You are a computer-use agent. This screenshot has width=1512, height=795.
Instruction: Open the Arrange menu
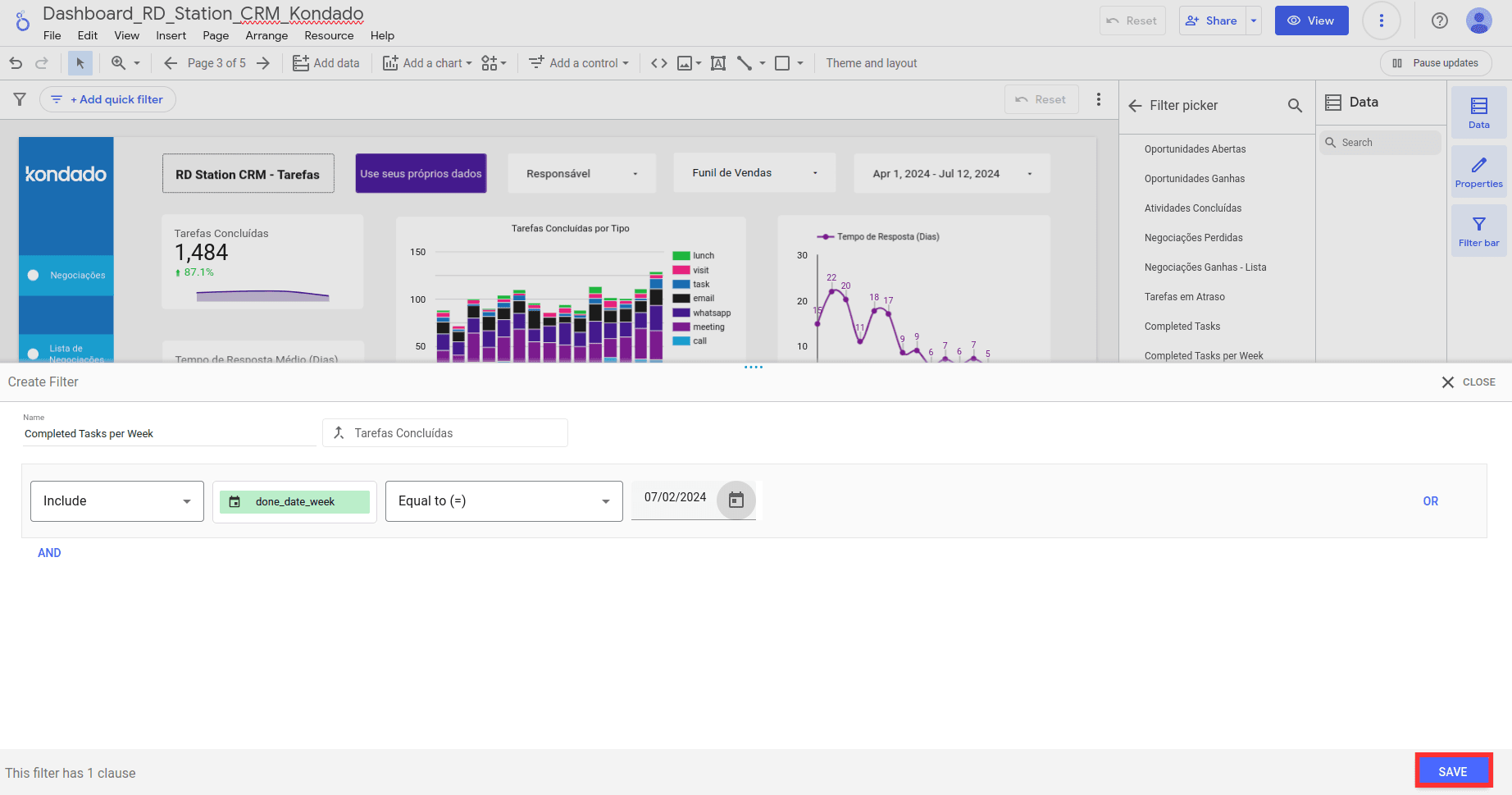(x=266, y=35)
